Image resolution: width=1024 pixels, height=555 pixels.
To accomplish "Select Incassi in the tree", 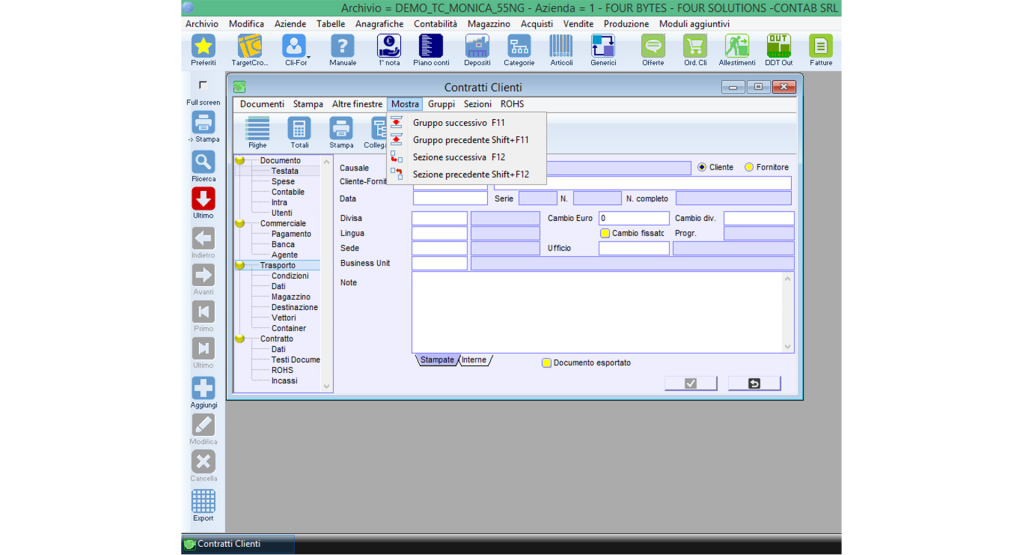I will tap(284, 381).
